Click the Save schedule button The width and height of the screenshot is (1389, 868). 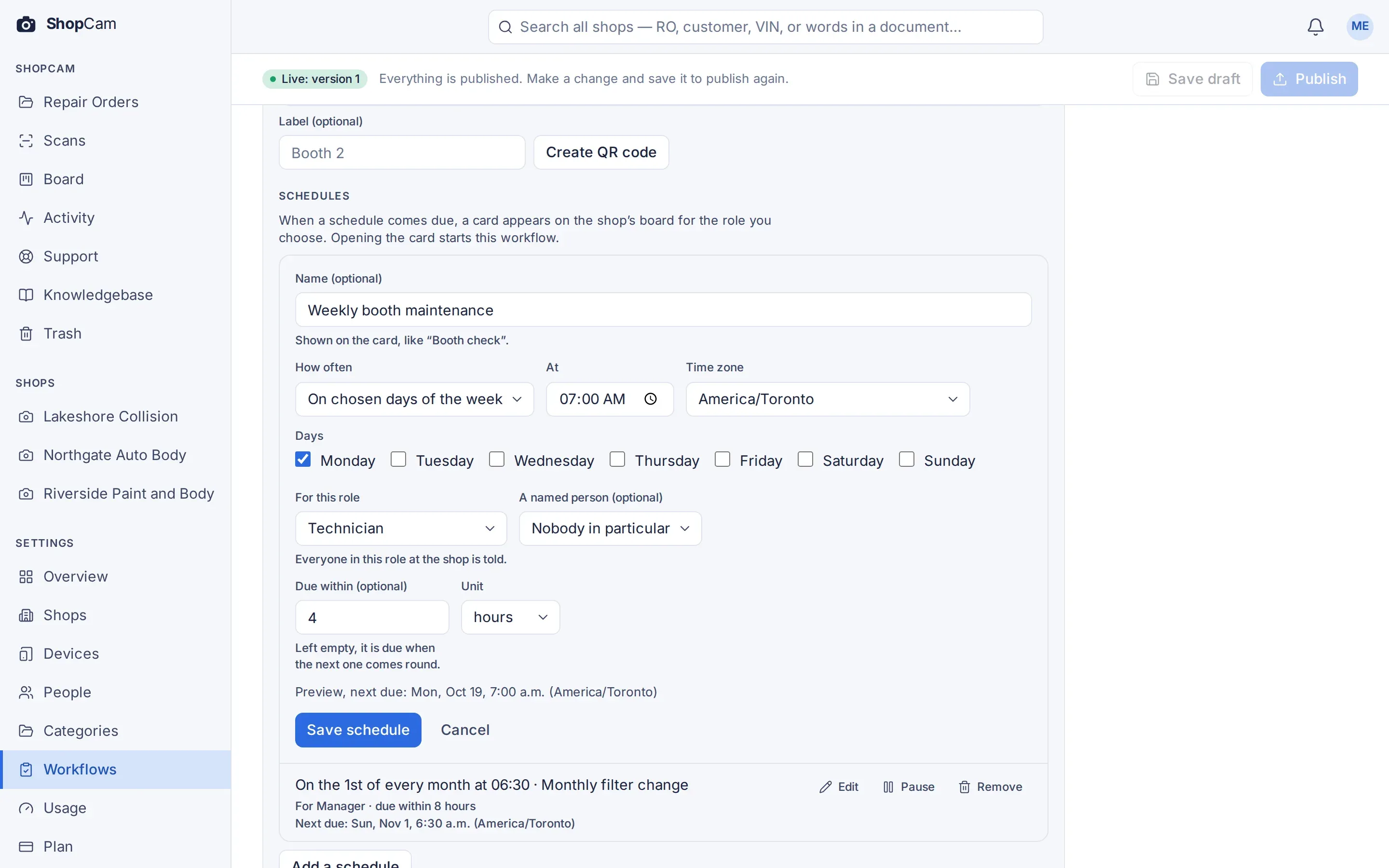tap(358, 730)
